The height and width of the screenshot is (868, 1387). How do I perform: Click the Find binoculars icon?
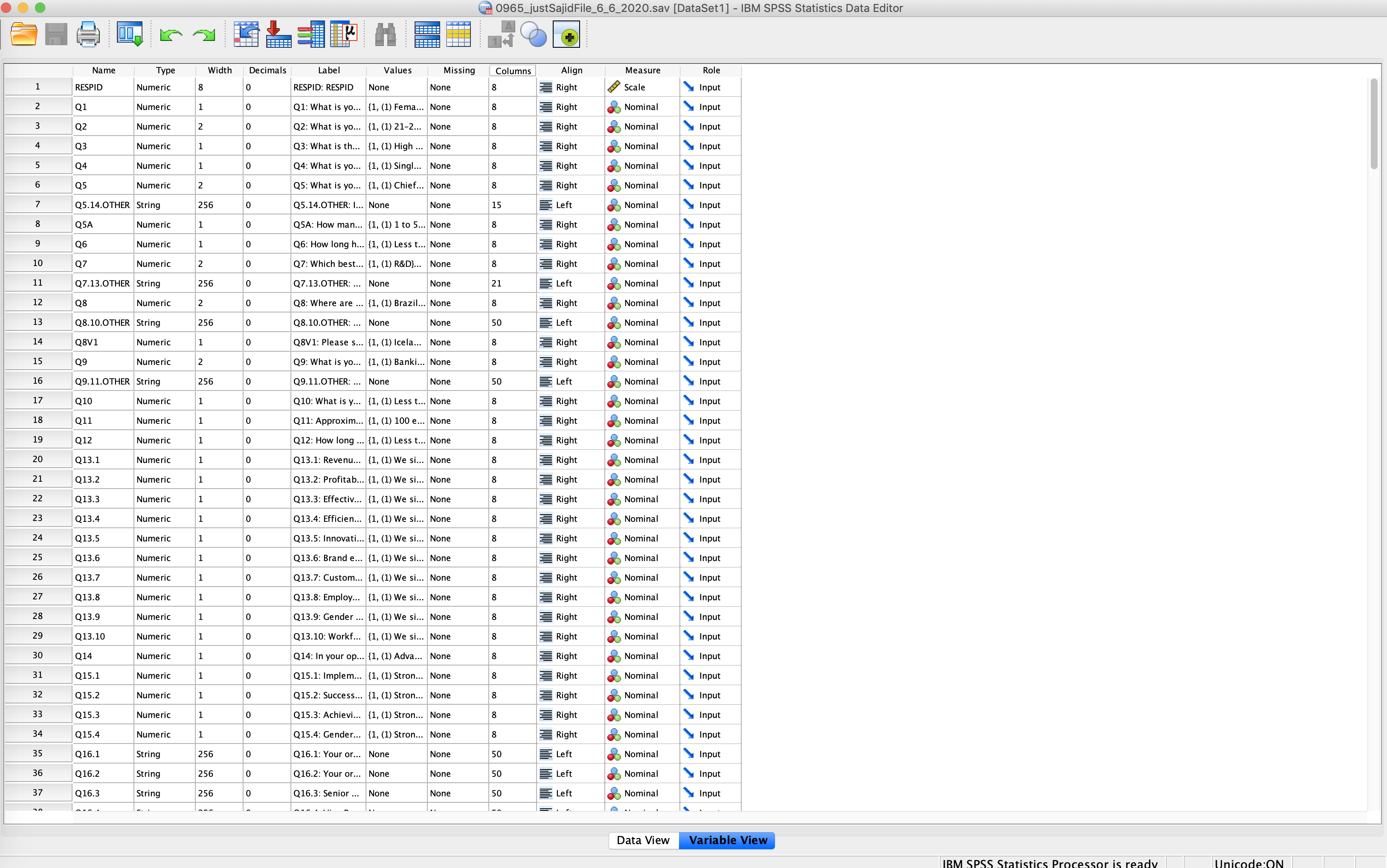[386, 35]
